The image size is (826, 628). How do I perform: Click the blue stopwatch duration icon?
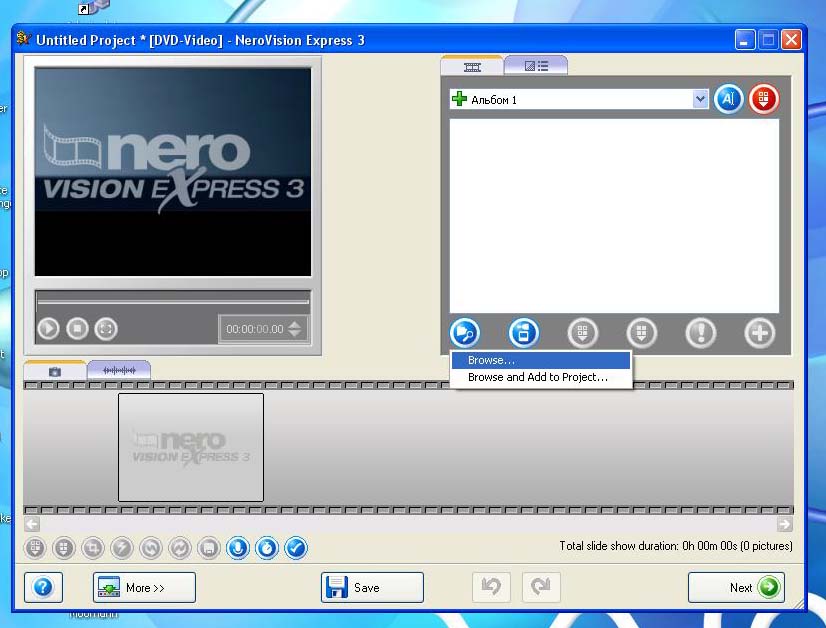267,548
